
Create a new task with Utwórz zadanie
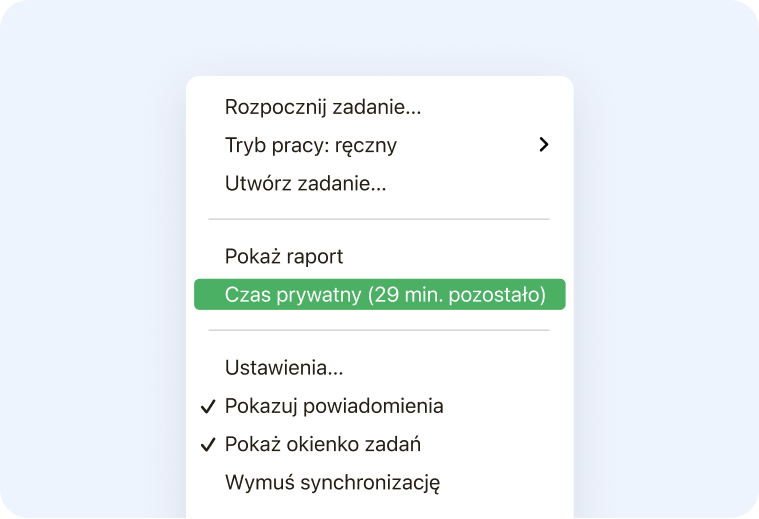pyautogui.click(x=306, y=183)
